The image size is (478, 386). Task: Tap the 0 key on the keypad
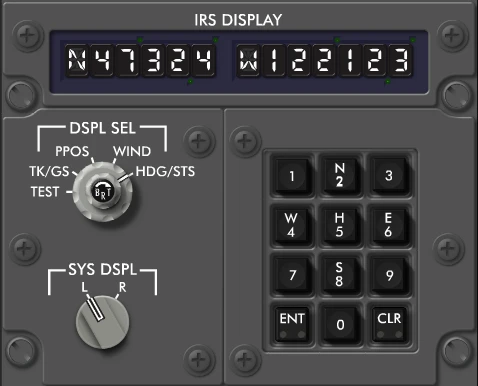(x=340, y=324)
